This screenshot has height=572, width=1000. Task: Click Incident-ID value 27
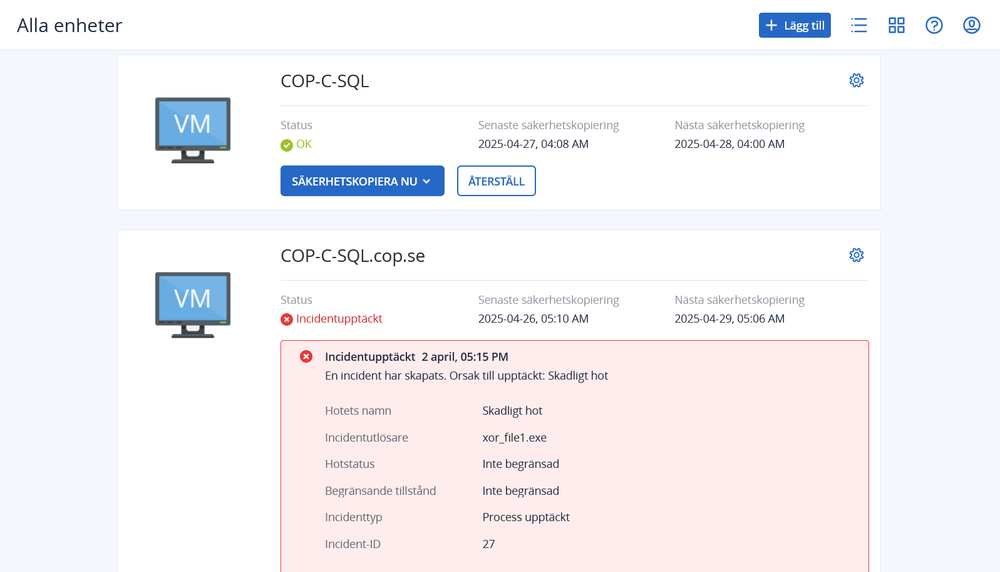point(489,544)
